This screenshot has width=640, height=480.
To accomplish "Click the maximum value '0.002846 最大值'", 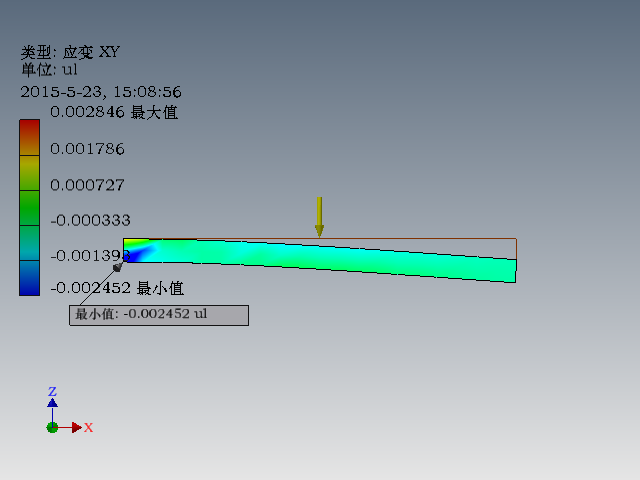I will coord(114,112).
